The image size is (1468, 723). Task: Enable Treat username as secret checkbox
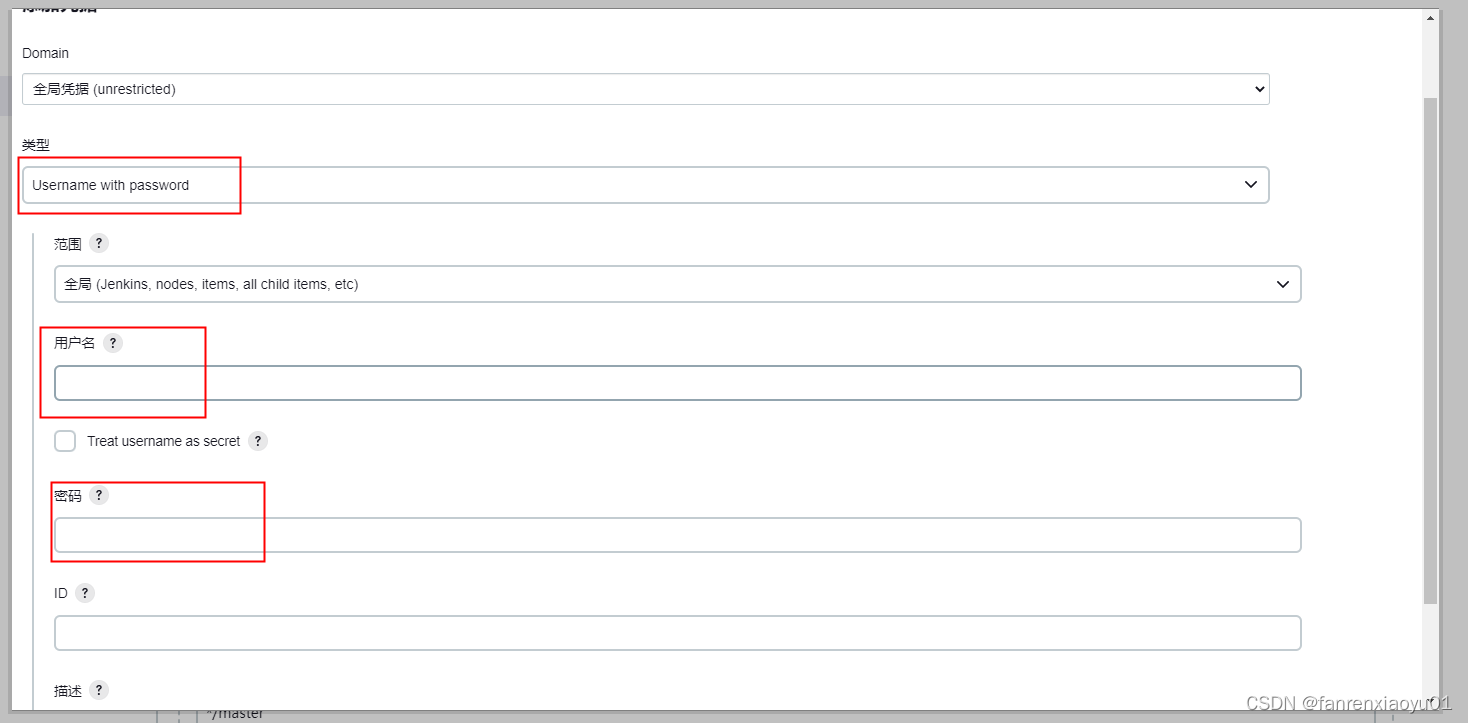coord(65,441)
